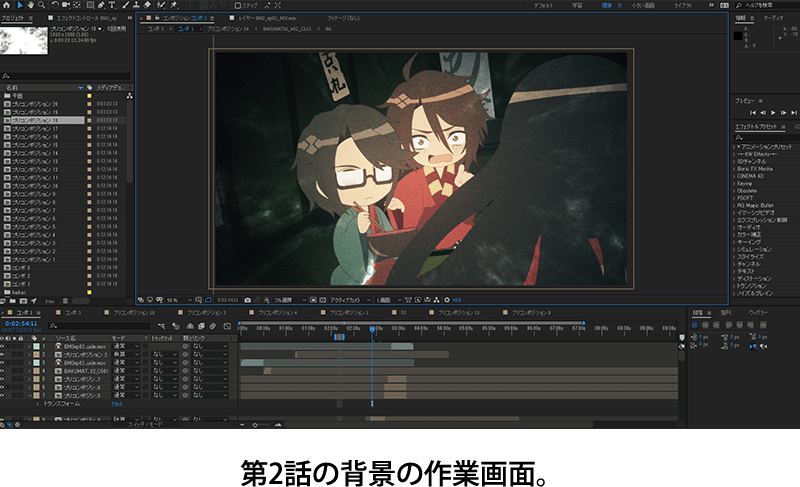This screenshot has width=800, height=487.
Task: Open track matte dropdown for layer 4
Action: [x=164, y=371]
